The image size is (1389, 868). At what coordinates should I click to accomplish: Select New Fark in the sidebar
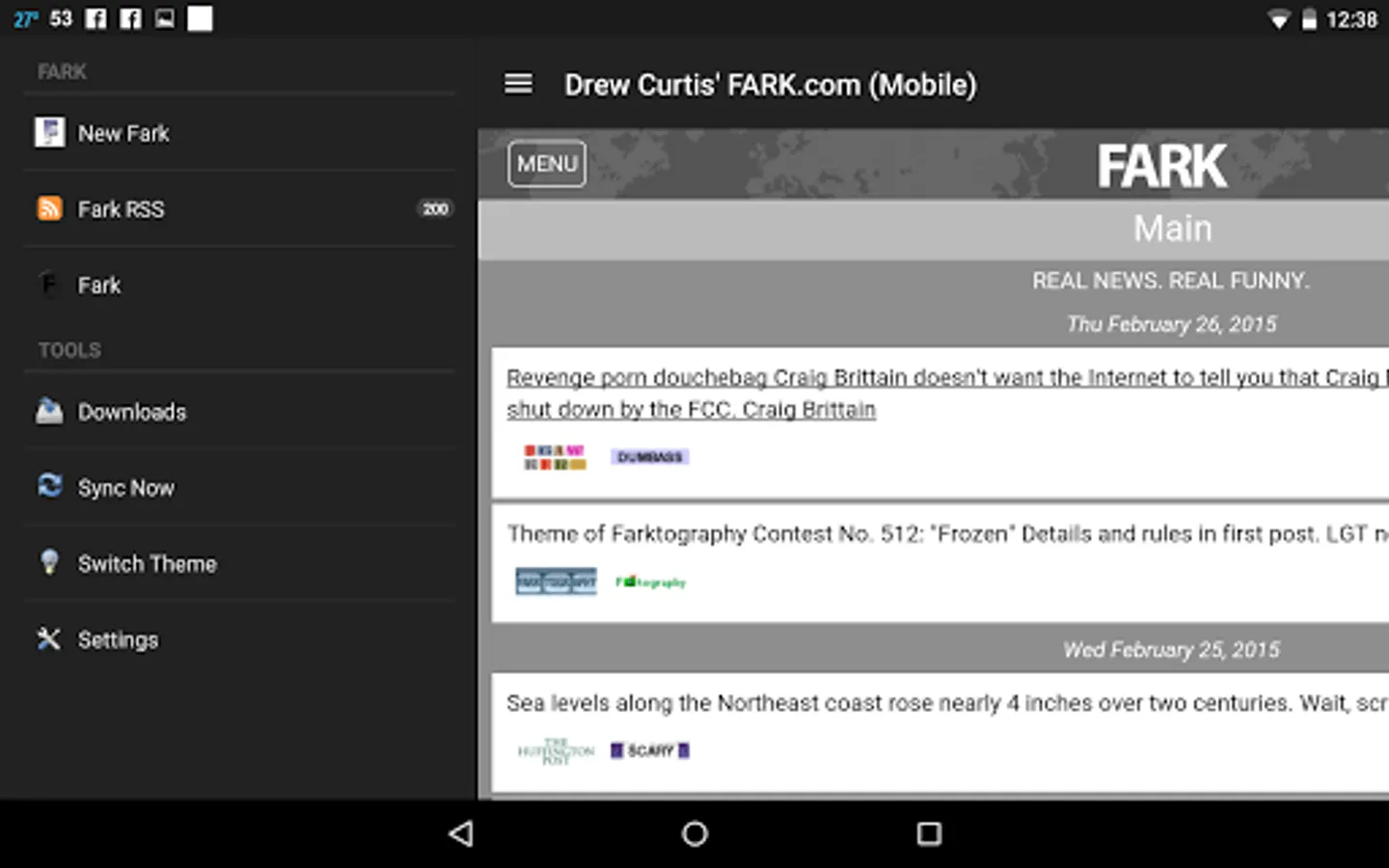(x=239, y=132)
